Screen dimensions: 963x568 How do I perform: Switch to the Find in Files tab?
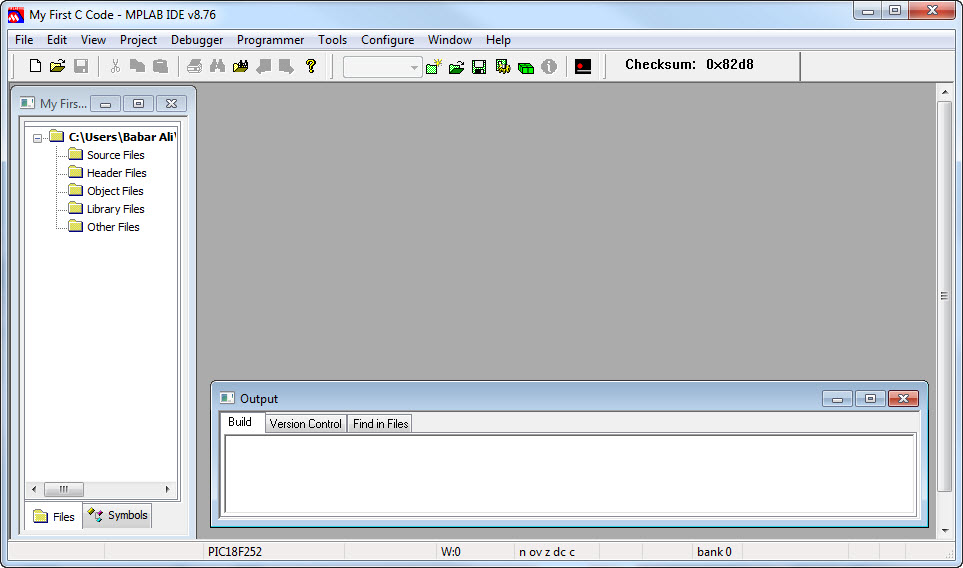pos(381,424)
